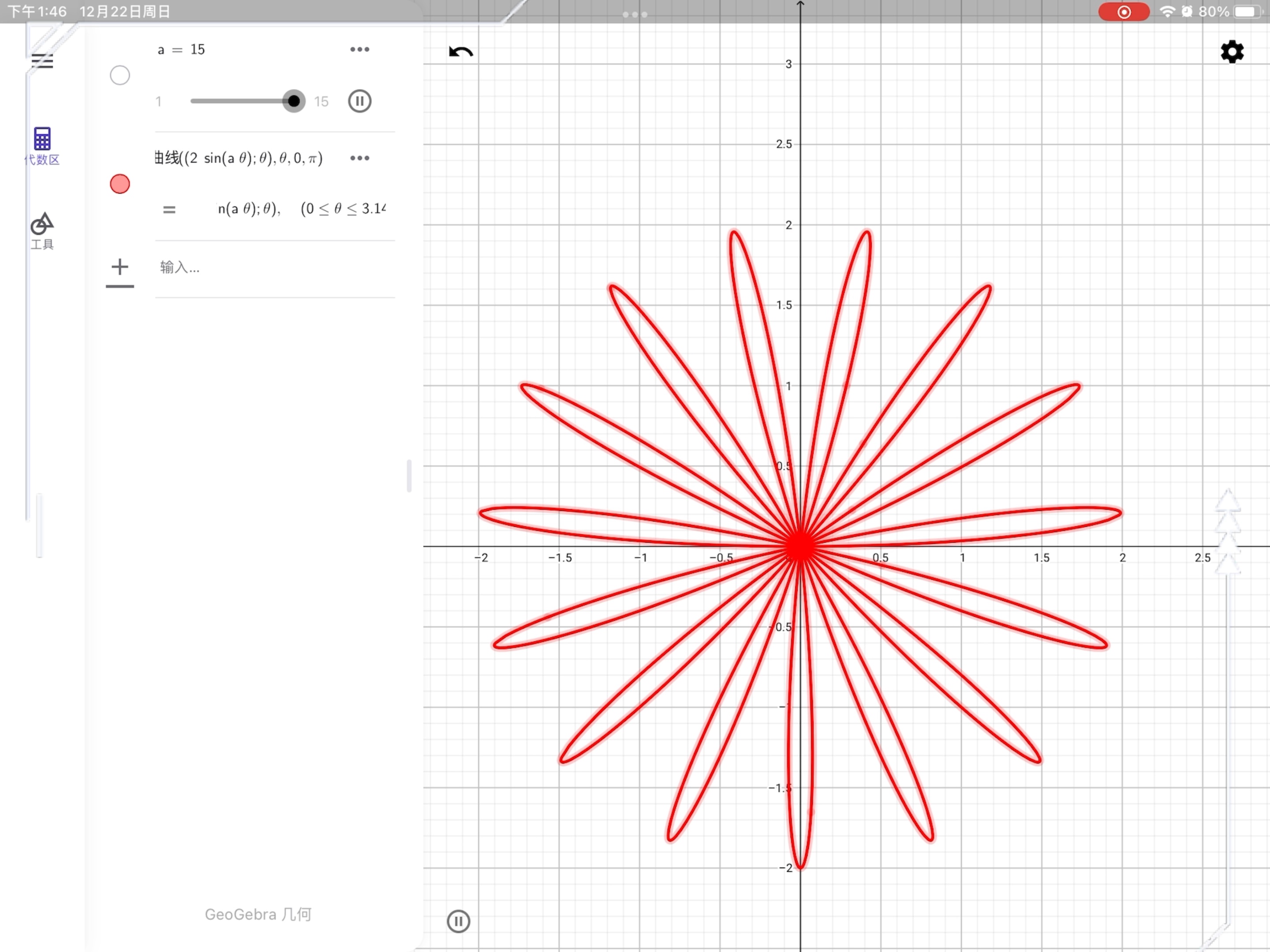Toggle visibility circle for slider a

click(120, 75)
